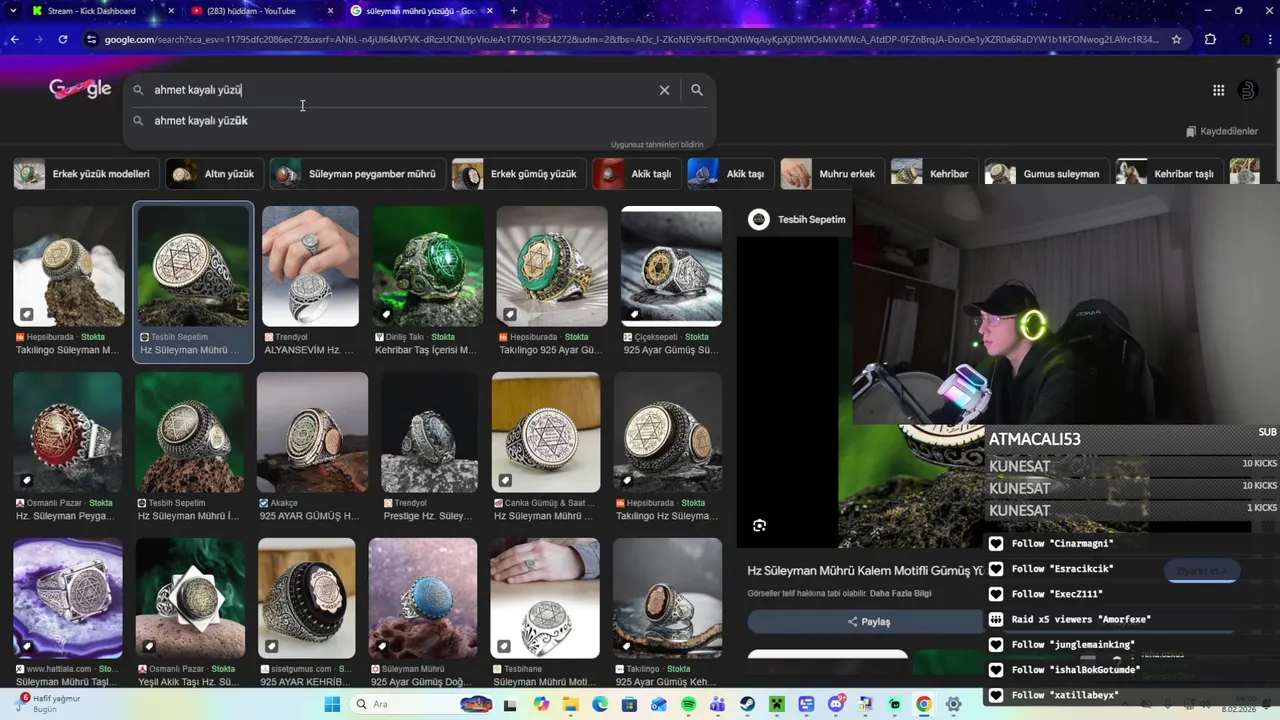1280x720 pixels.
Task: Open Microsoft Teams from taskbar
Action: tap(717, 704)
